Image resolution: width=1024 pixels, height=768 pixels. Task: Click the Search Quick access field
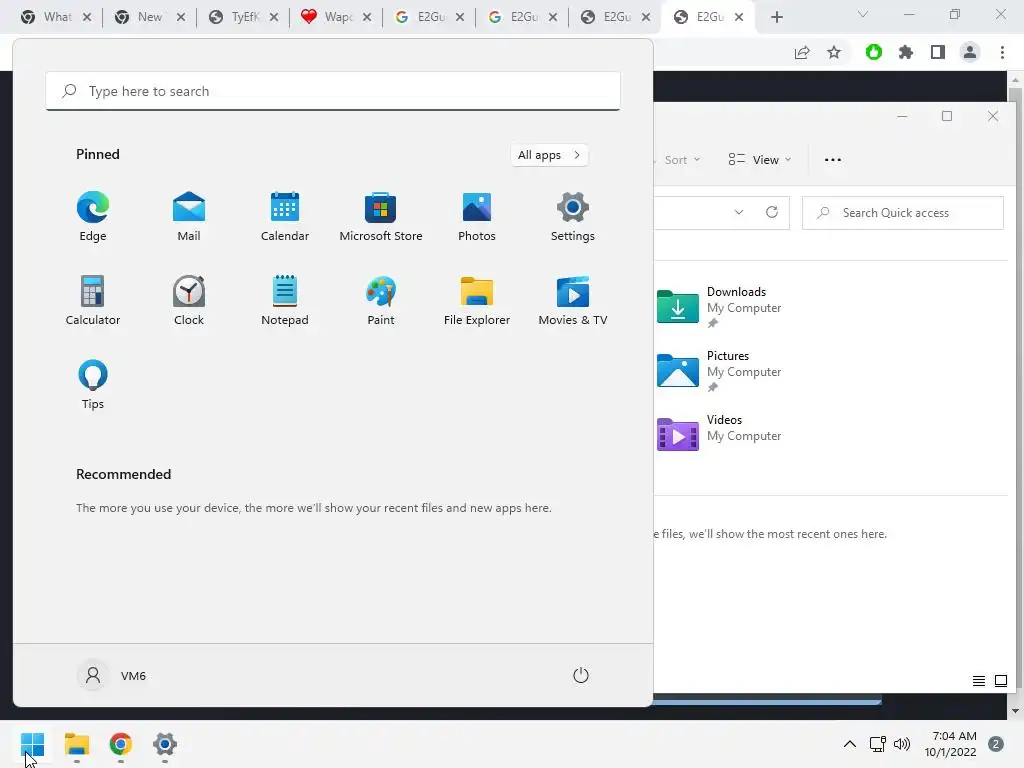tap(903, 213)
